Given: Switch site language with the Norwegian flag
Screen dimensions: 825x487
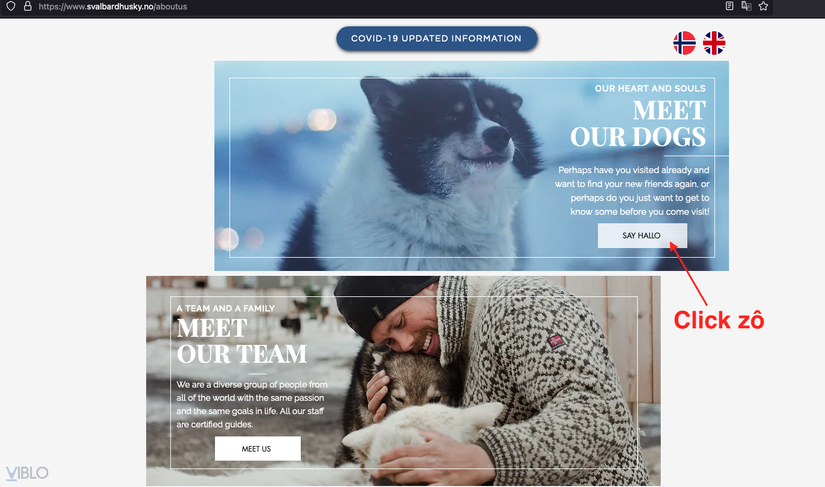Looking at the screenshot, I should [x=685, y=43].
